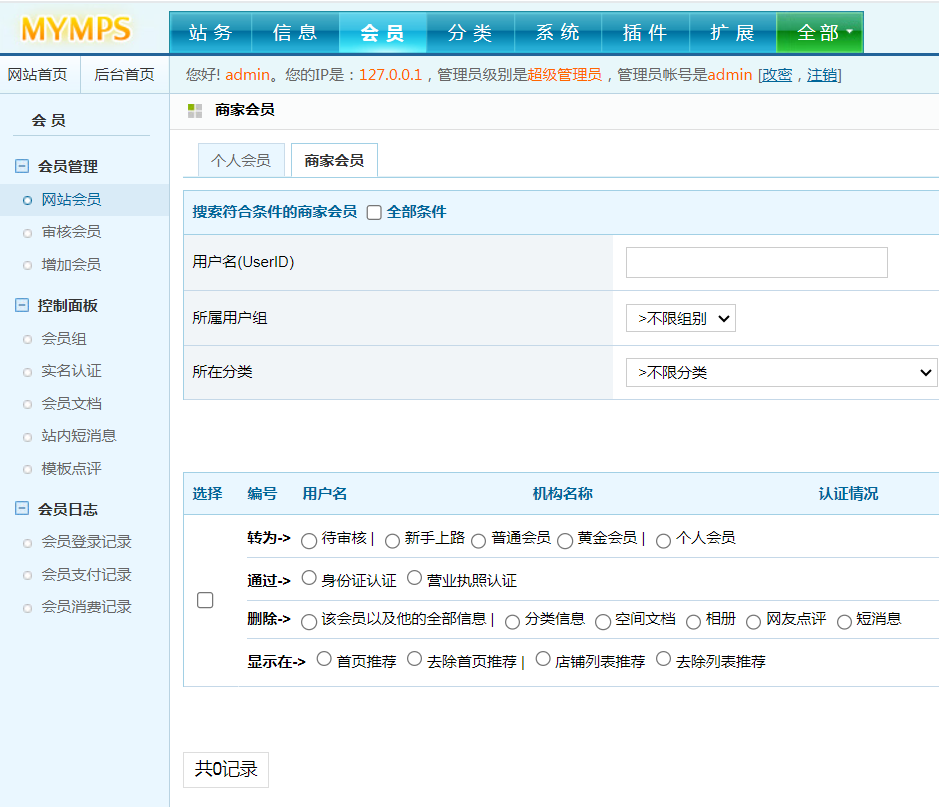Click the 认证情况 column header

[849, 494]
